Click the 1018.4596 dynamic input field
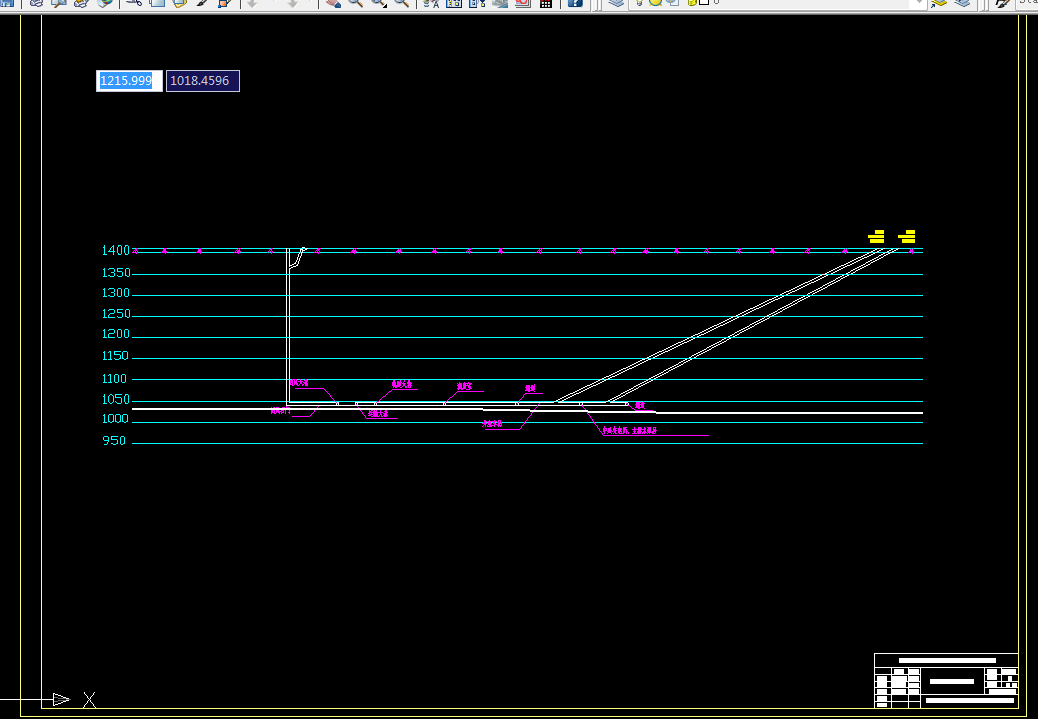Viewport: 1038px width, 719px height. click(x=203, y=81)
